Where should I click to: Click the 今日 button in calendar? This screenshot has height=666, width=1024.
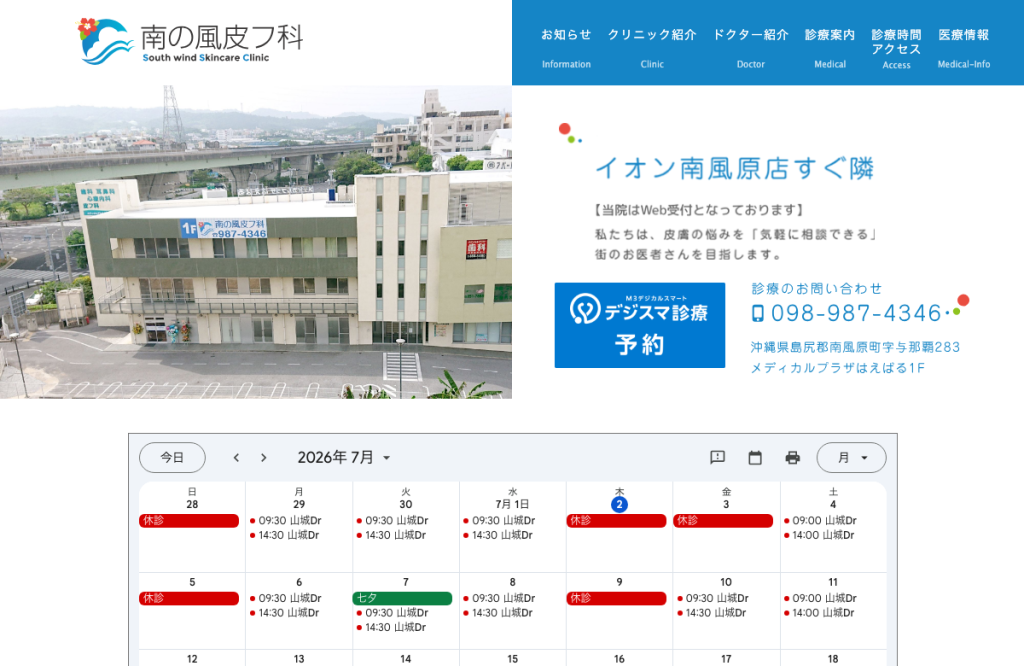172,458
